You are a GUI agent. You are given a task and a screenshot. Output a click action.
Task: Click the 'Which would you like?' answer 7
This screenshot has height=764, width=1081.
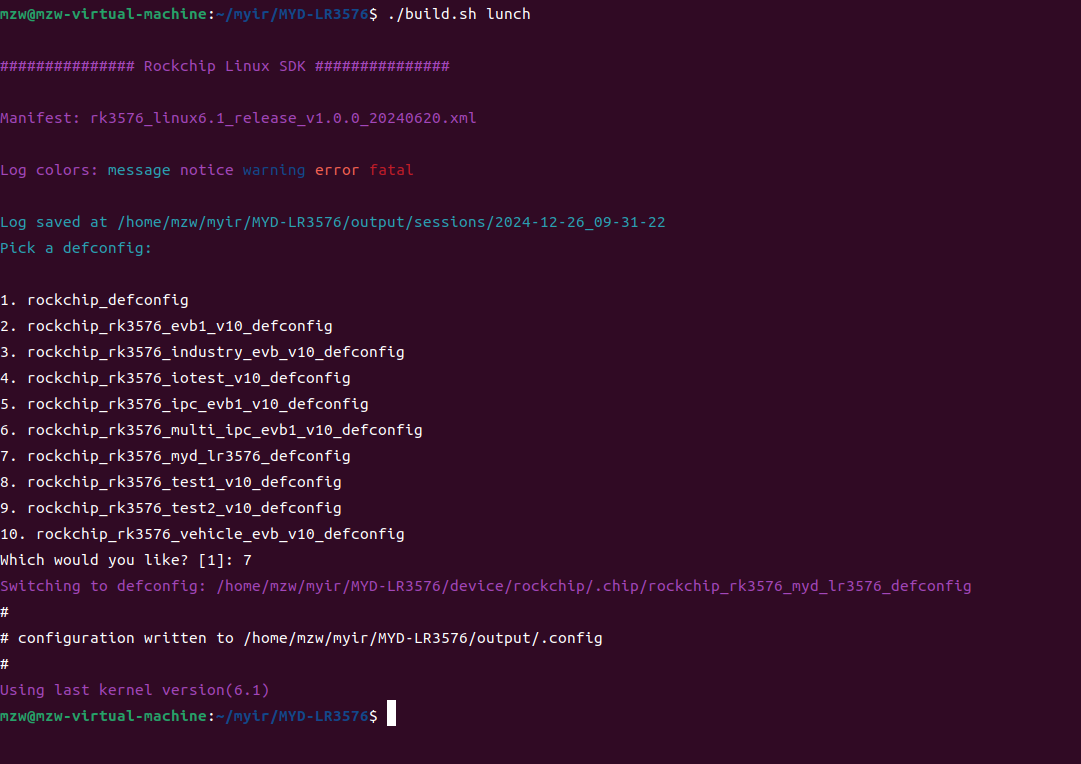point(247,560)
